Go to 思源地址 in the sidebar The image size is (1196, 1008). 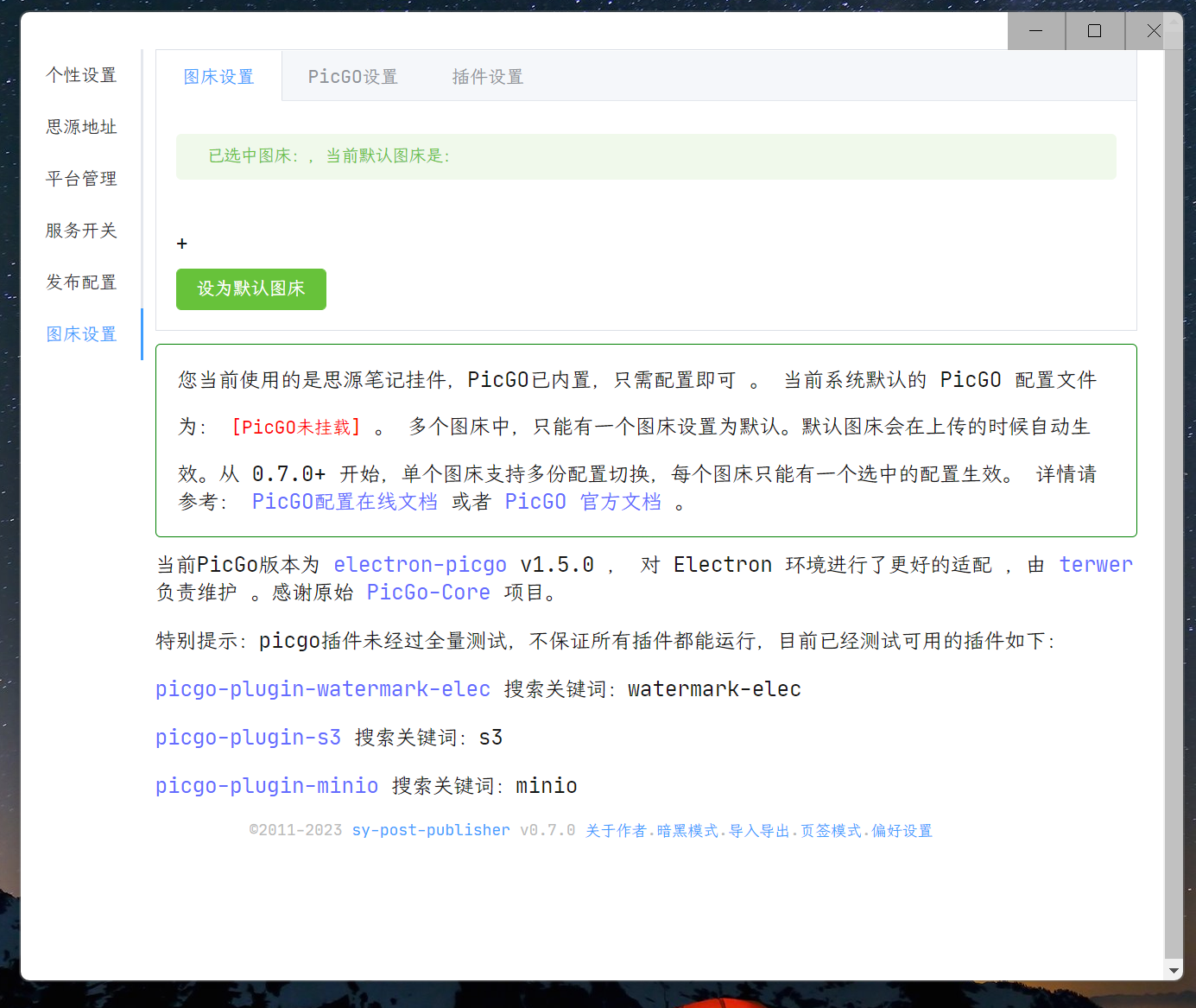point(81,127)
